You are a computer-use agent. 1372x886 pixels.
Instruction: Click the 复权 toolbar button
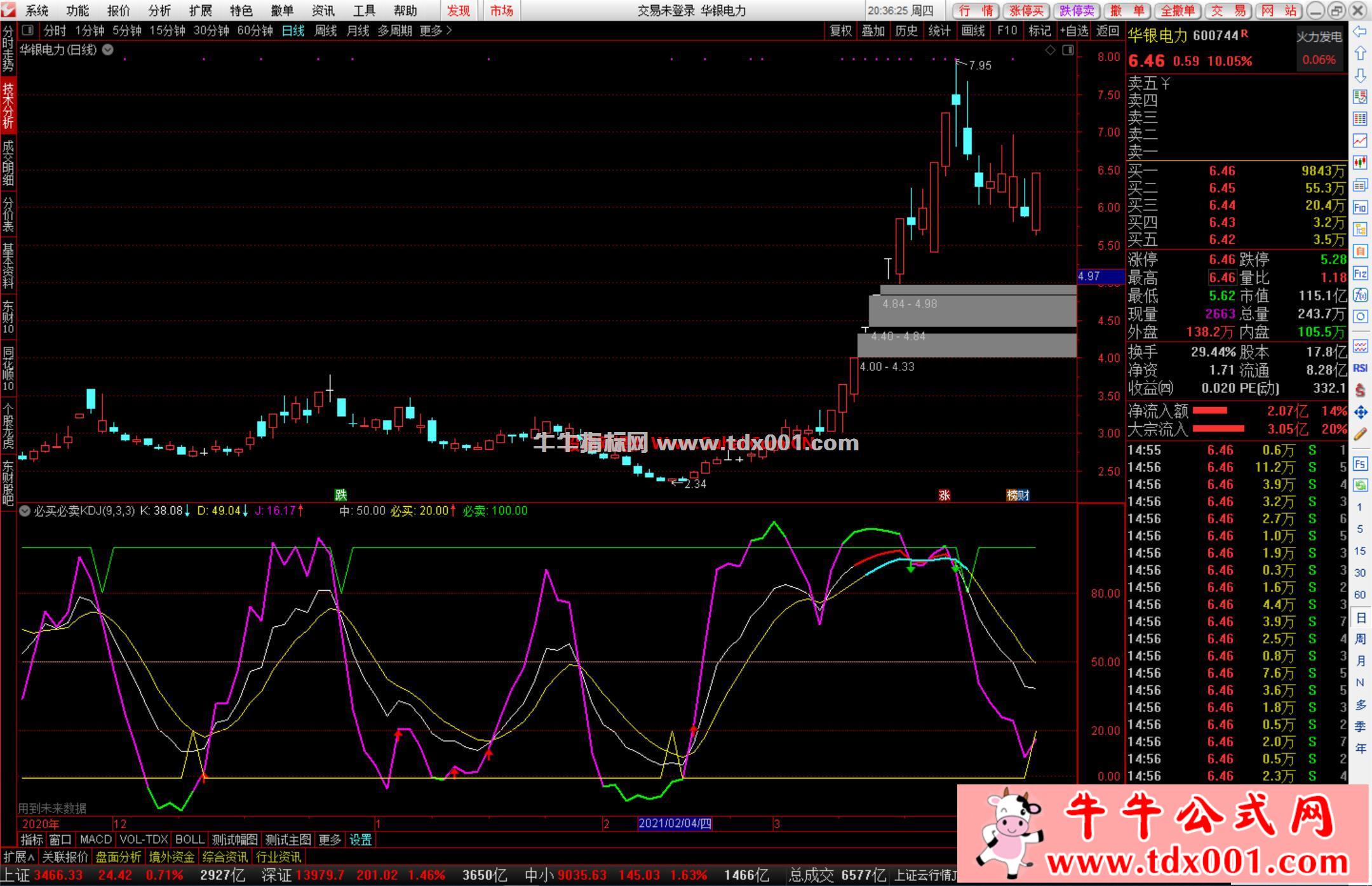[840, 30]
